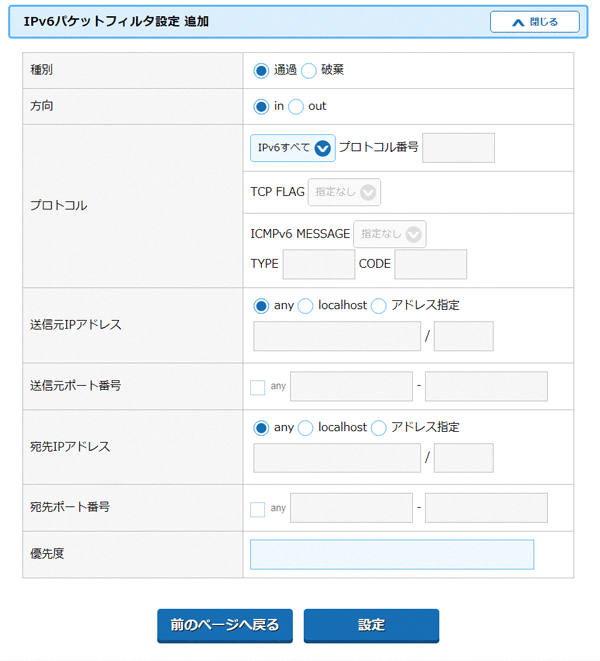Screen dimensions: 600x661
Task: Click 宛先ポート番号 end port field
Action: 486,508
